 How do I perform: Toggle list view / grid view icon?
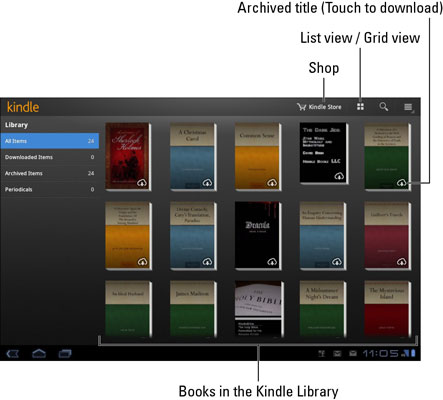tap(360, 107)
